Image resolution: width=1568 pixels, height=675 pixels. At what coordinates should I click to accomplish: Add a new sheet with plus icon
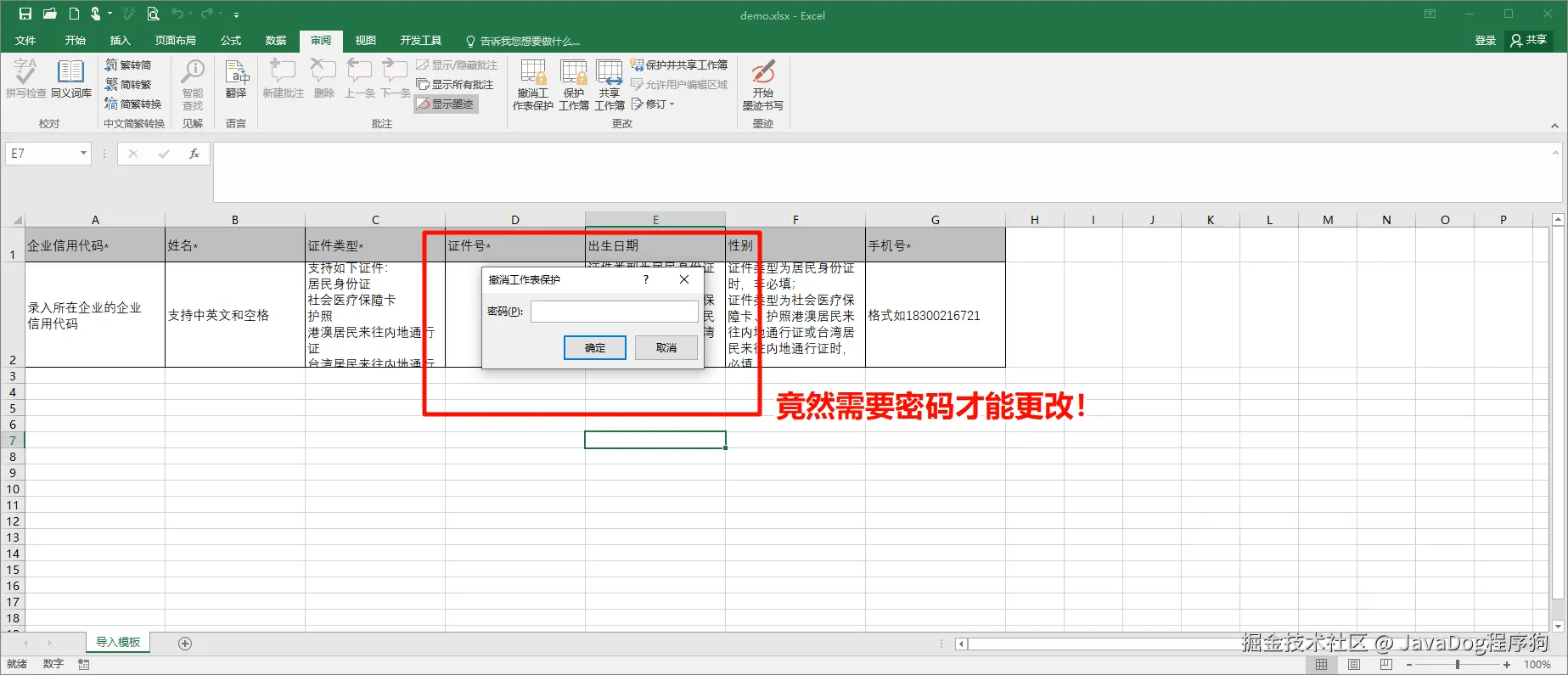(x=185, y=644)
